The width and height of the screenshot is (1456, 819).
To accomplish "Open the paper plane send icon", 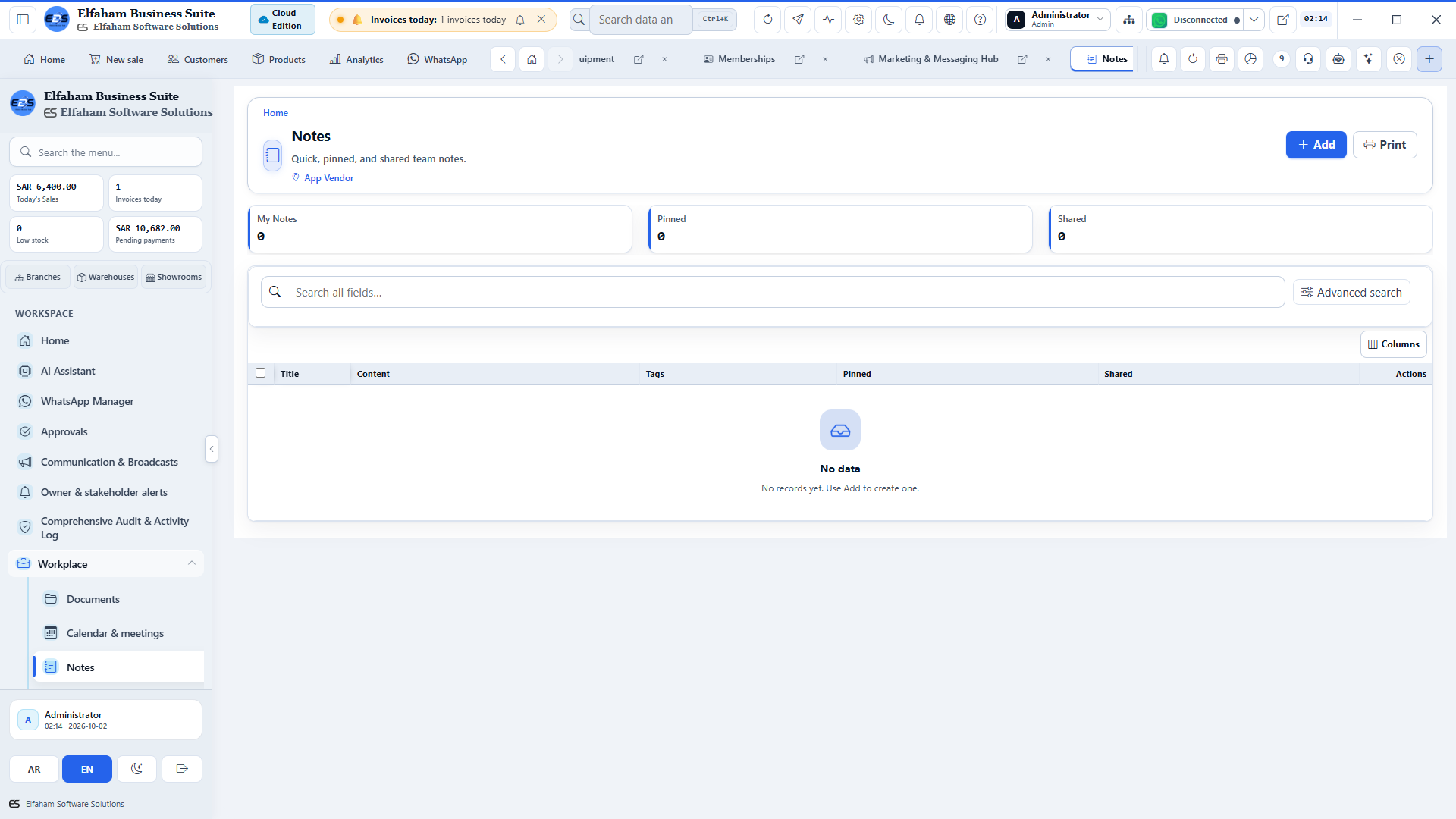I will click(798, 20).
